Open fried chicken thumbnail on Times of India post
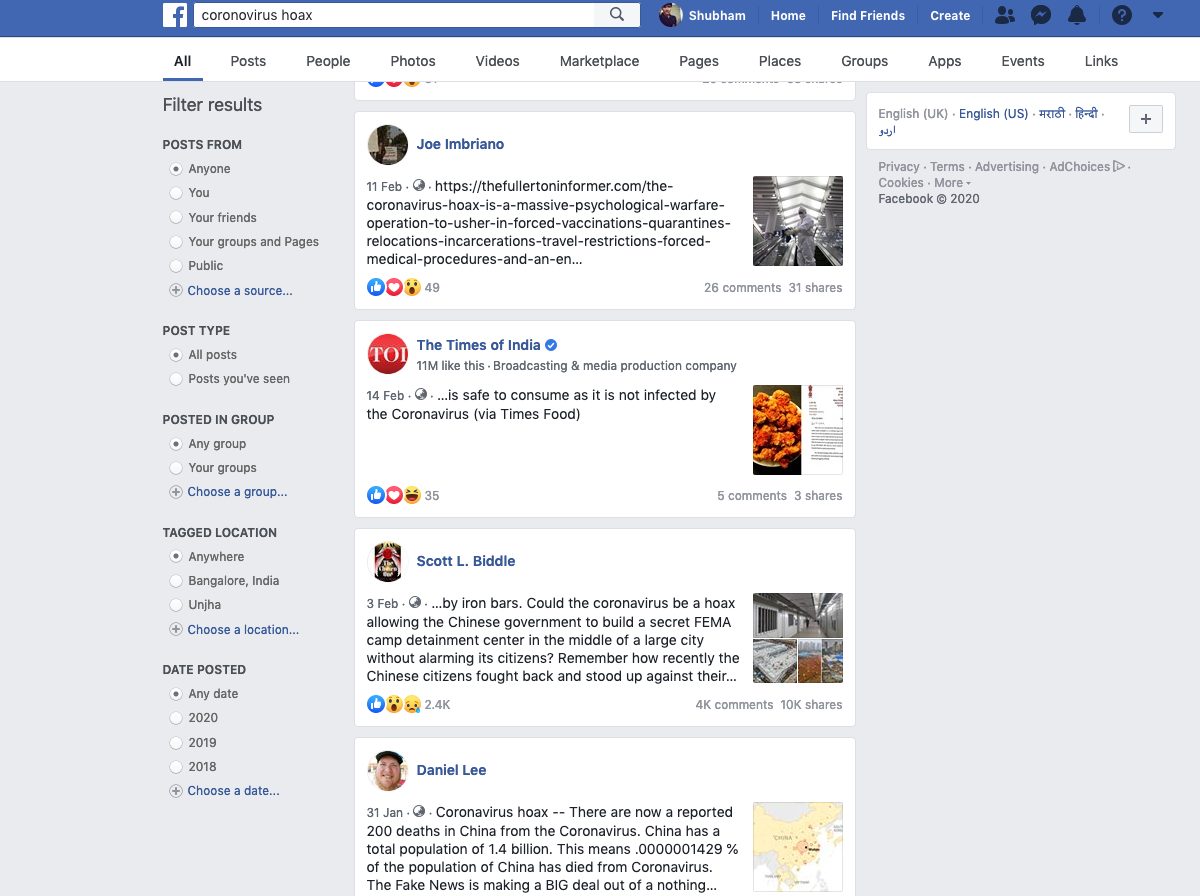 pyautogui.click(x=777, y=429)
